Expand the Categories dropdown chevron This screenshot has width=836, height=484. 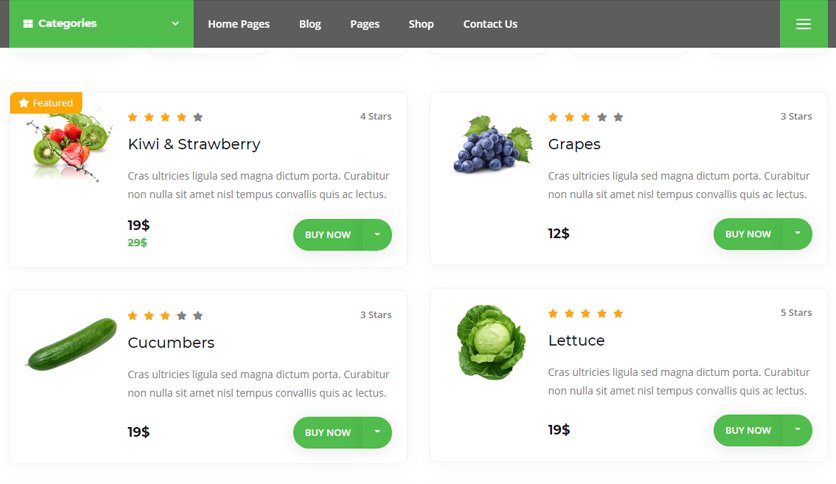[175, 23]
